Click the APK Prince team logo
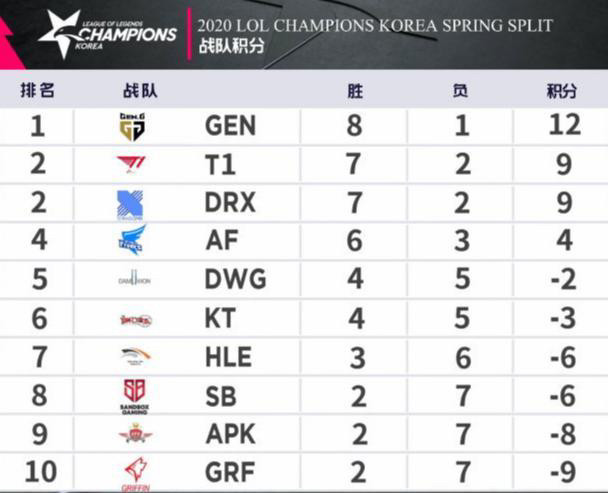Viewport: 608px width, 493px height. (132, 434)
